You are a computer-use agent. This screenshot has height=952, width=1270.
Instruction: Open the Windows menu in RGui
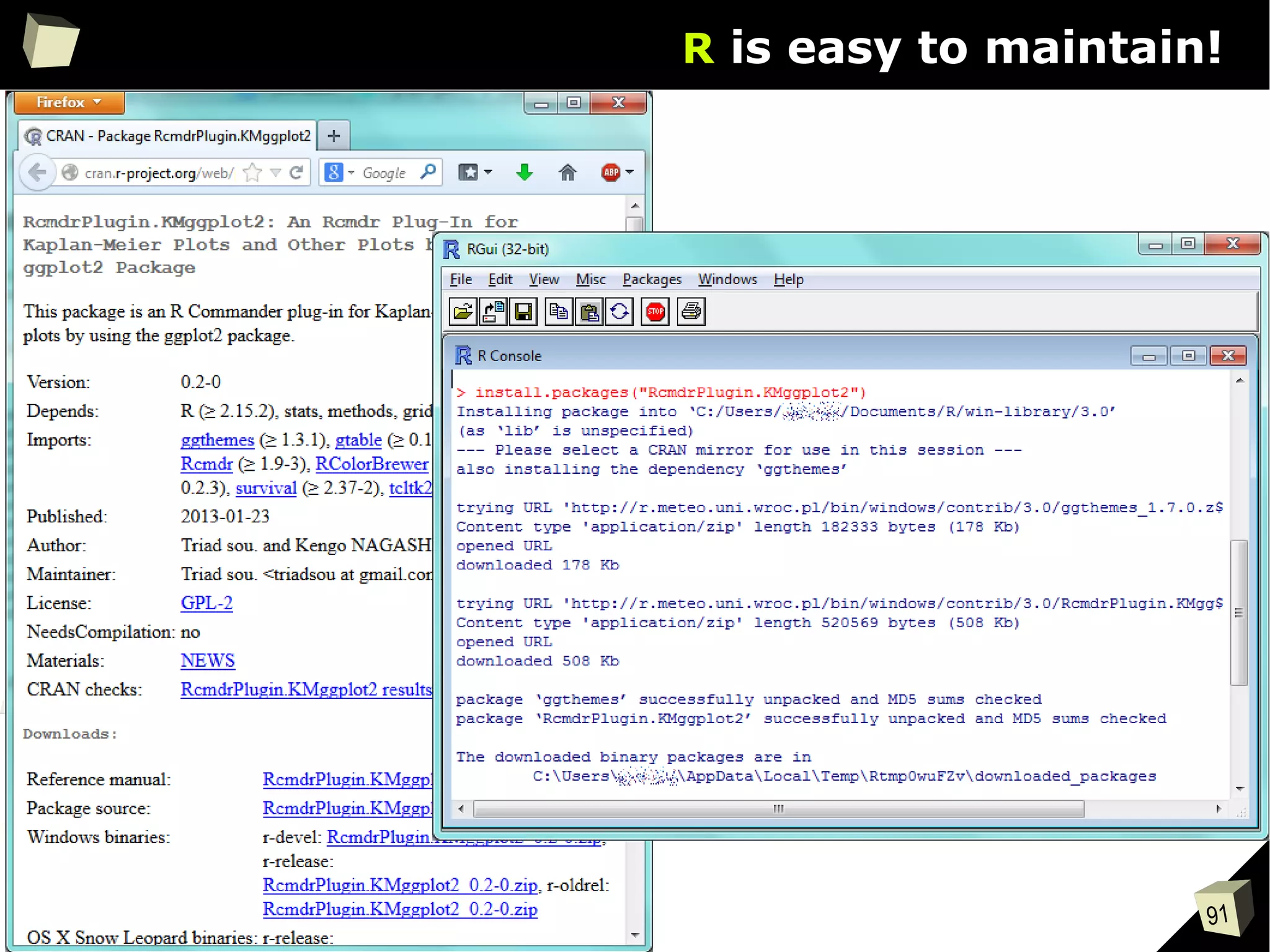[x=727, y=280]
